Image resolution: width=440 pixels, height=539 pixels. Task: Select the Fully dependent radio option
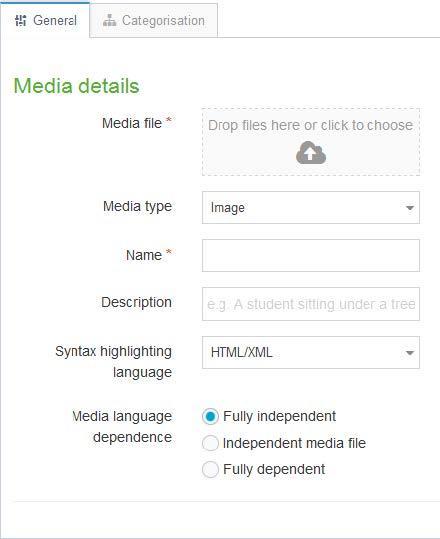tap(210, 470)
